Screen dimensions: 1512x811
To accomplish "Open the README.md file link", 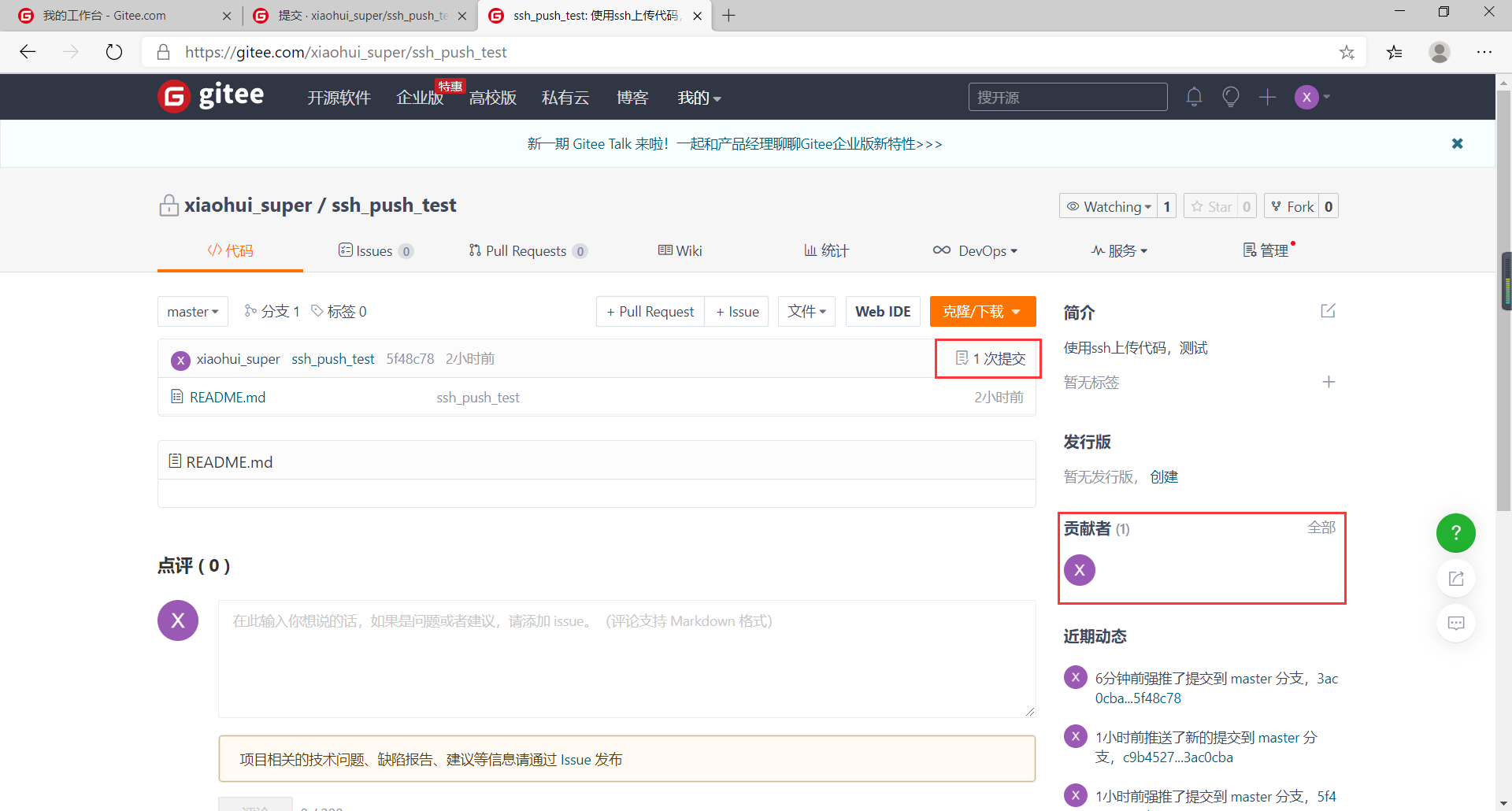I will pyautogui.click(x=228, y=397).
